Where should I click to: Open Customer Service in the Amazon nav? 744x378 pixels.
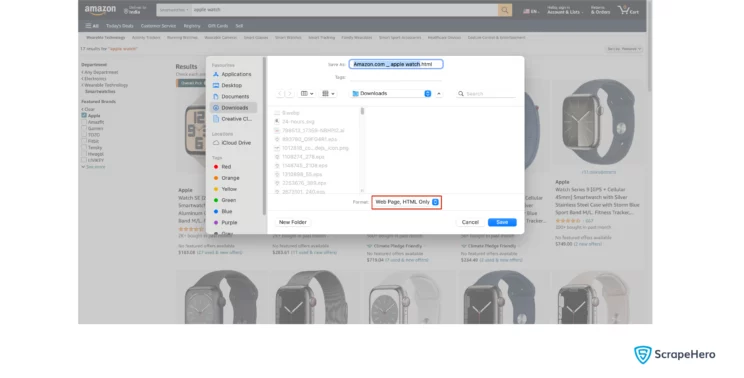tap(158, 26)
